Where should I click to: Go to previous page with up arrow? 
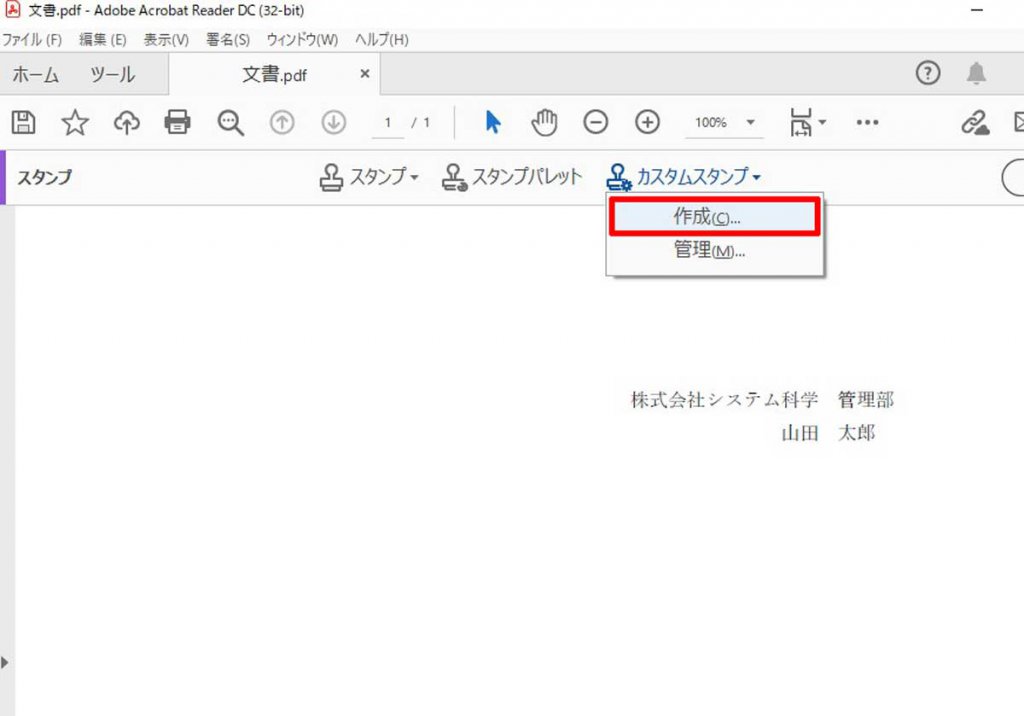click(x=282, y=122)
